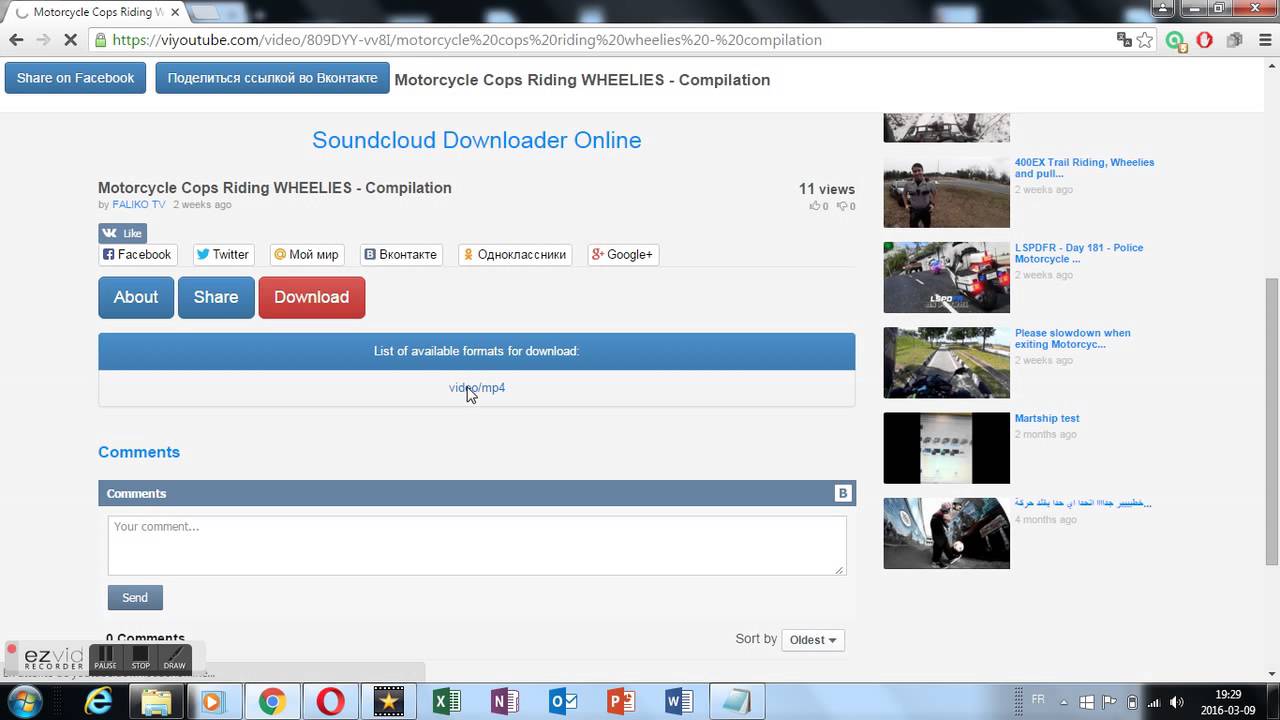Click grey documents extension icon
1280x720 pixels.
[x=1235, y=40]
